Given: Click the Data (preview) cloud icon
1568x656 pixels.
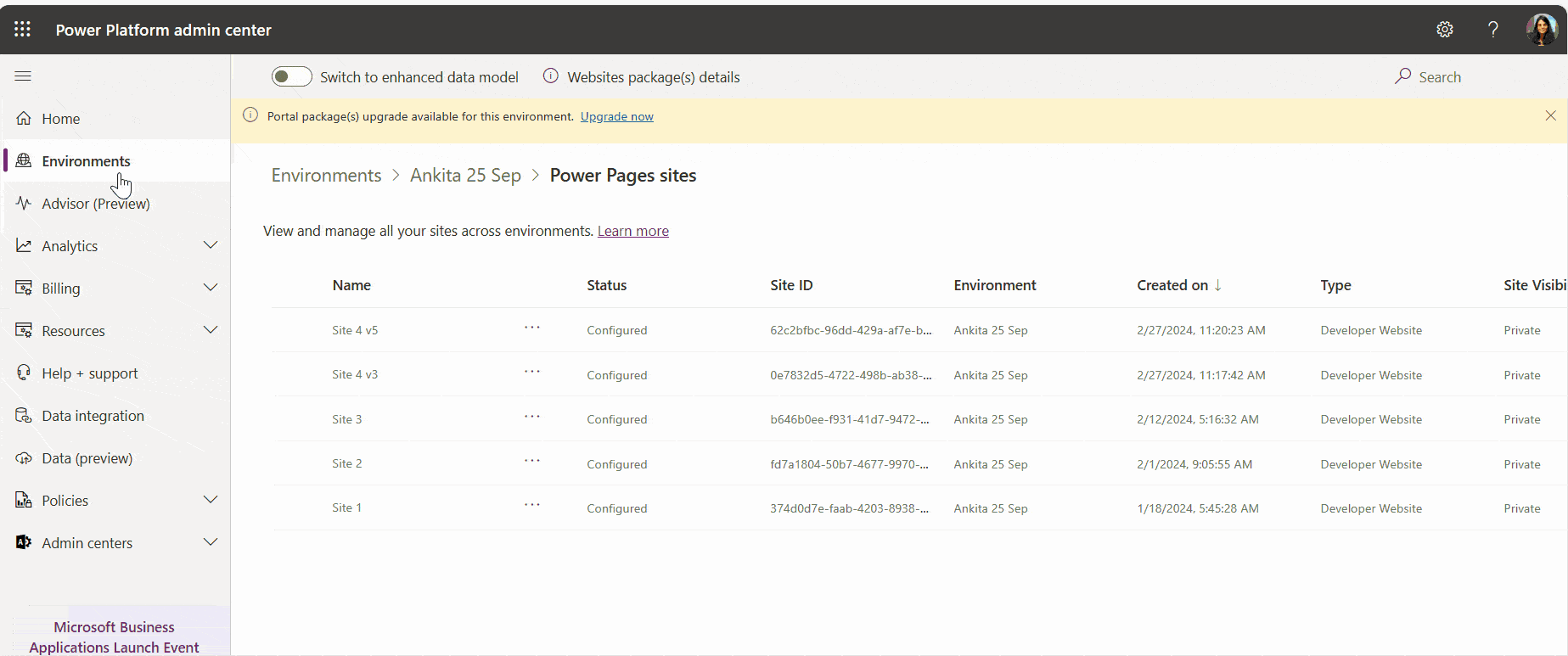Looking at the screenshot, I should (24, 457).
